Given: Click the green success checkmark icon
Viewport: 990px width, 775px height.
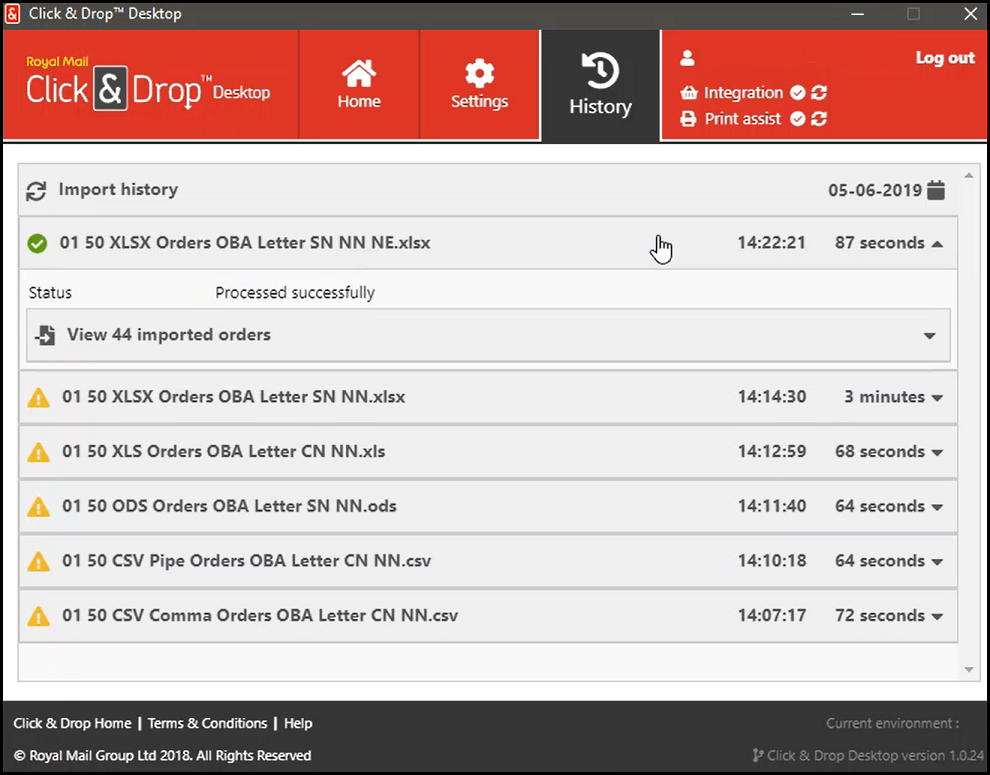Looking at the screenshot, I should pos(38,243).
